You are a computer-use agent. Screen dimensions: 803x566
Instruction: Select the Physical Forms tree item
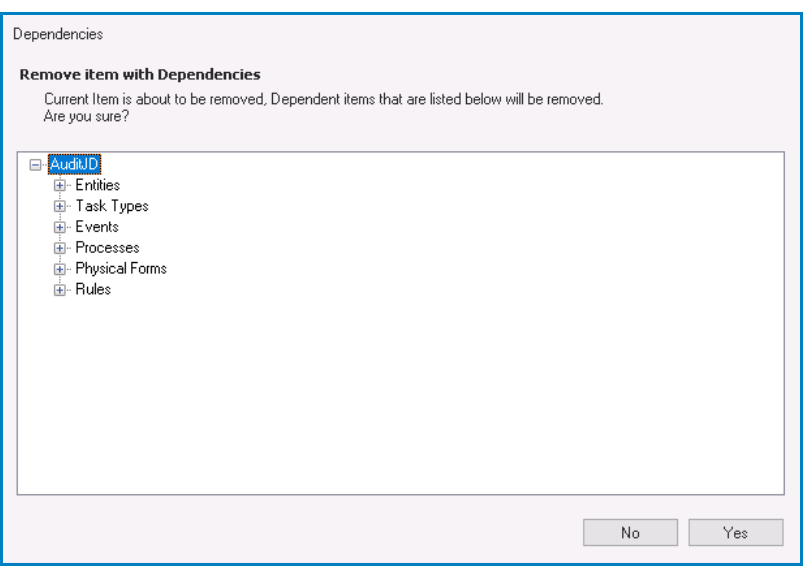(121, 269)
